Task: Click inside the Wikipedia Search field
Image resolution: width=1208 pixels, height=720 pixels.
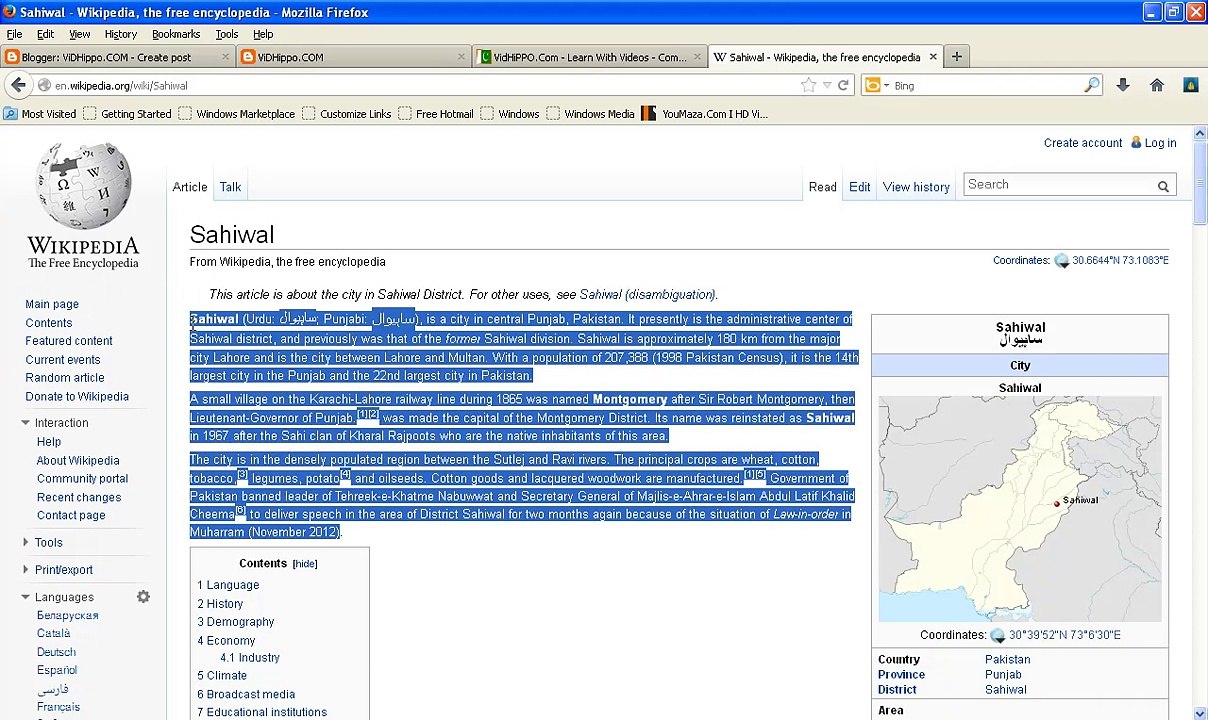Action: coord(1058,185)
